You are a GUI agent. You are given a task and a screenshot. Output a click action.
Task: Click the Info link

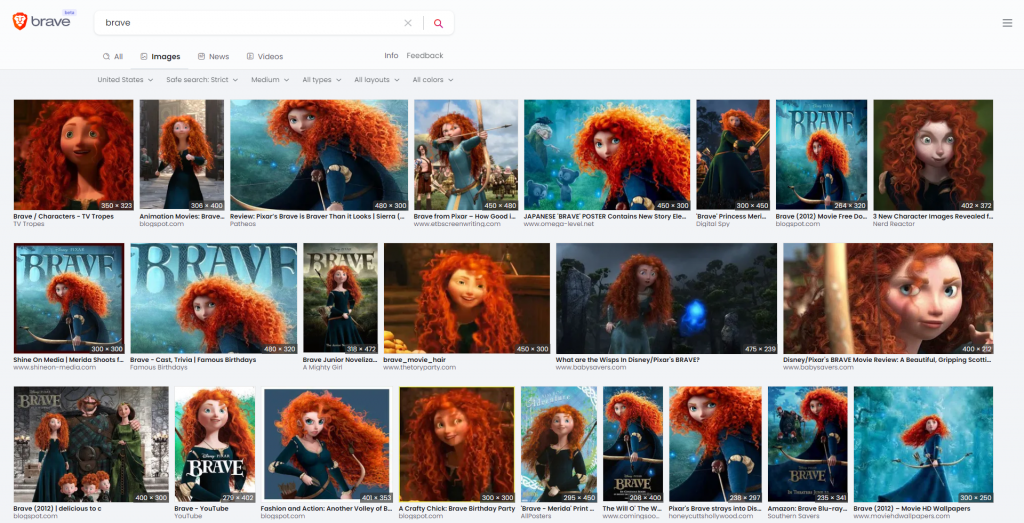pyautogui.click(x=391, y=56)
